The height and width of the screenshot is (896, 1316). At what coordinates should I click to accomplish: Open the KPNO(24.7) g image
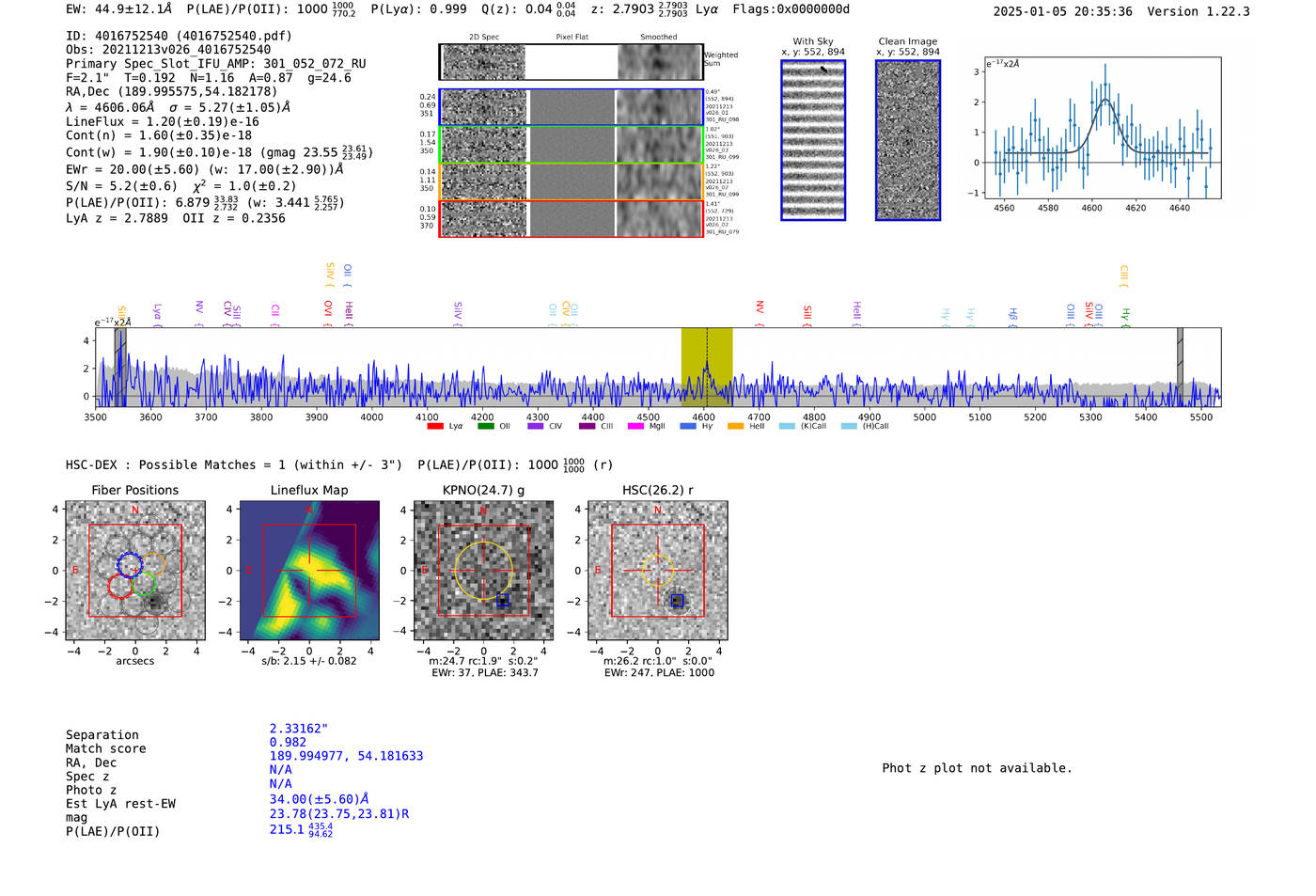483,571
